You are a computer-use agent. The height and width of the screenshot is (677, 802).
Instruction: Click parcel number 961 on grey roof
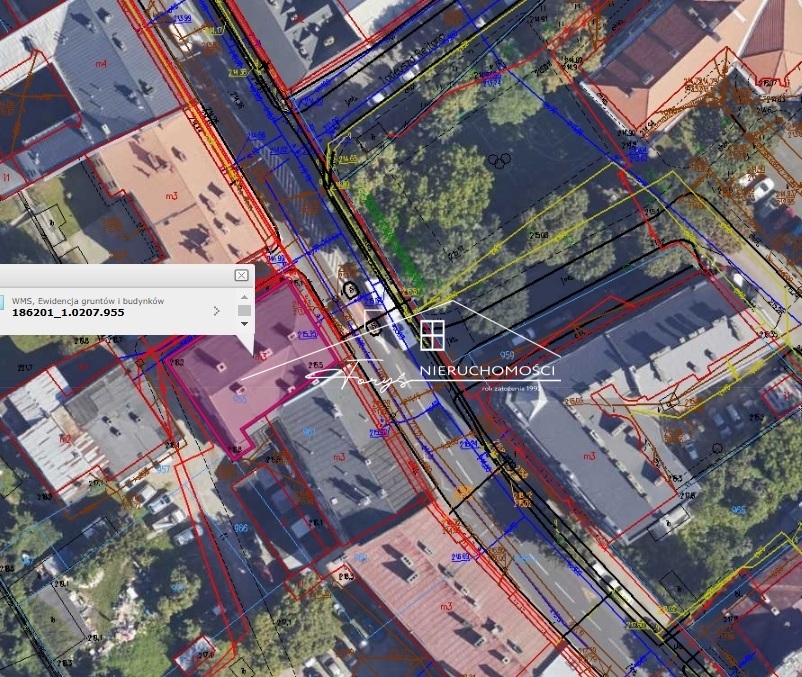pyautogui.click(x=309, y=432)
